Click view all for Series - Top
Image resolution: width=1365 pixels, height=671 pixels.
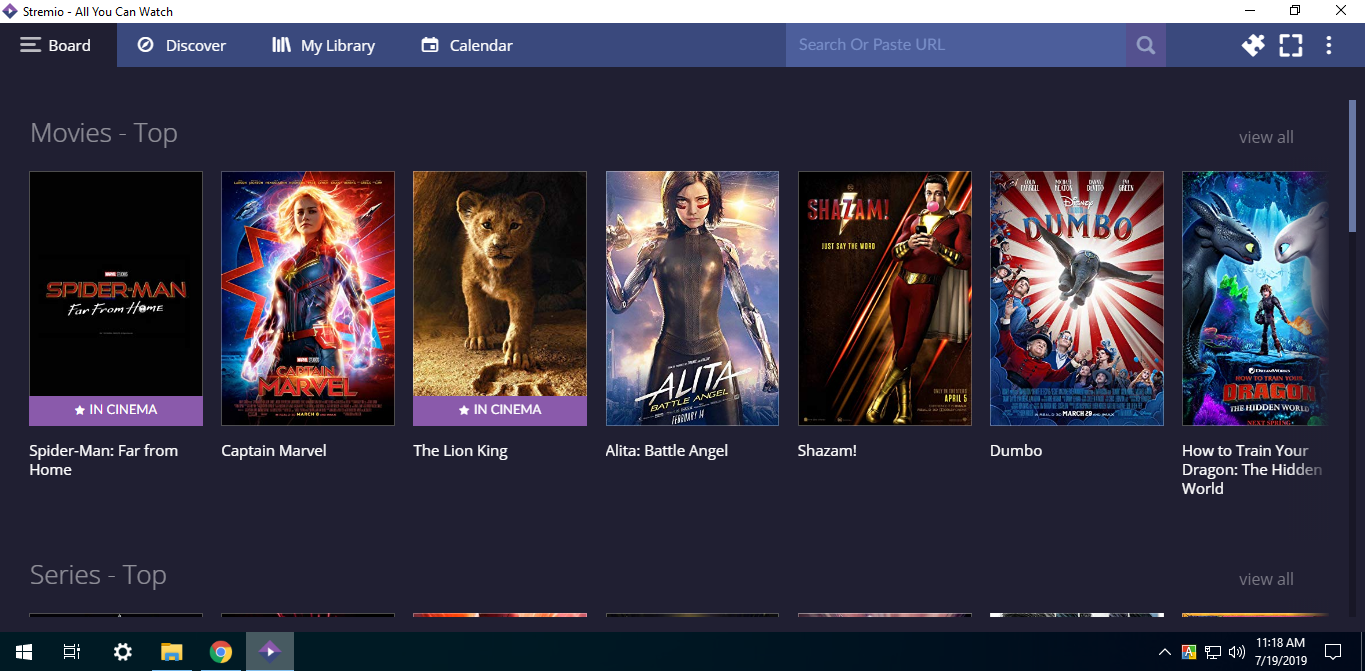(1266, 579)
